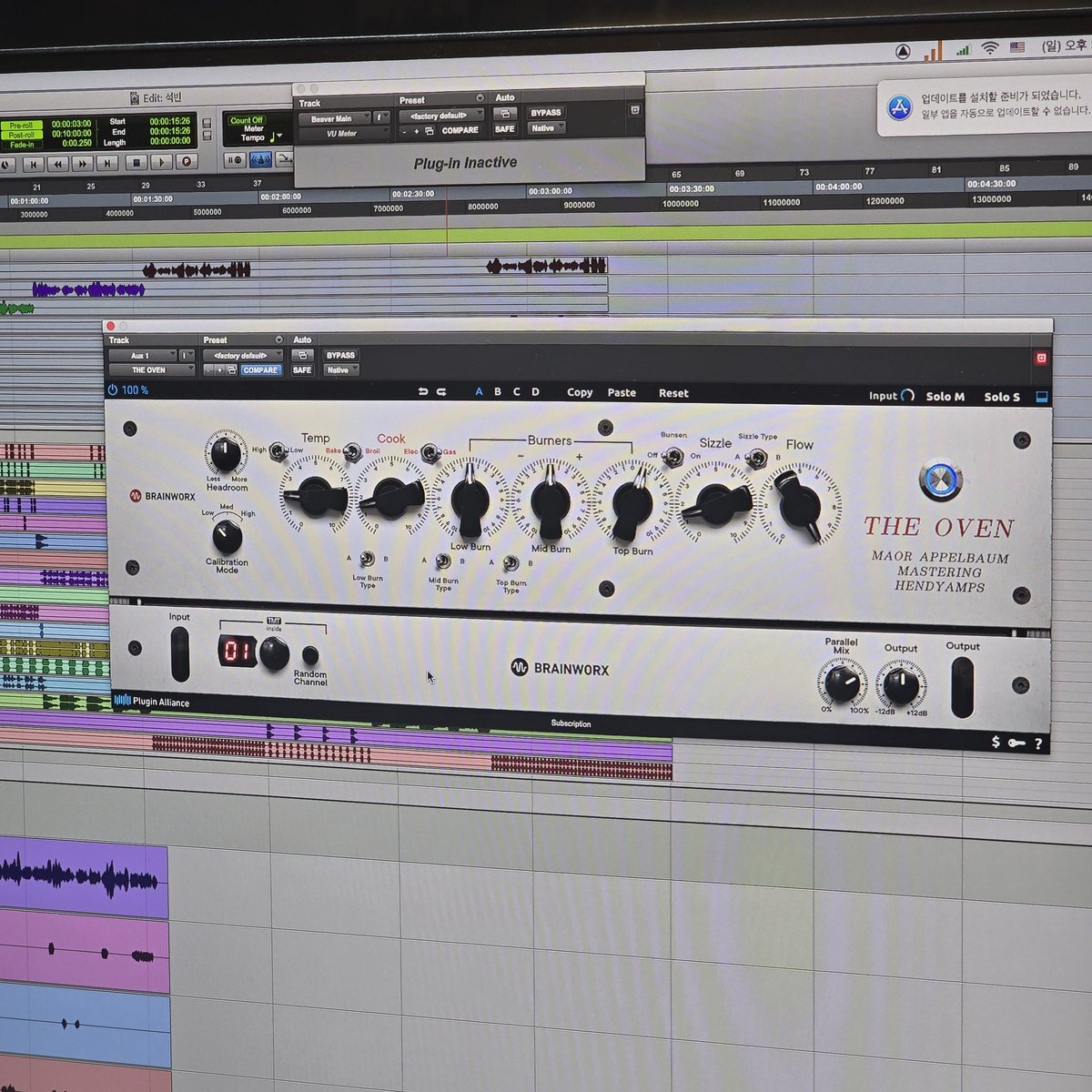Open the Native dropdown in The Oven header
This screenshot has height=1092, width=1092.
point(341,370)
